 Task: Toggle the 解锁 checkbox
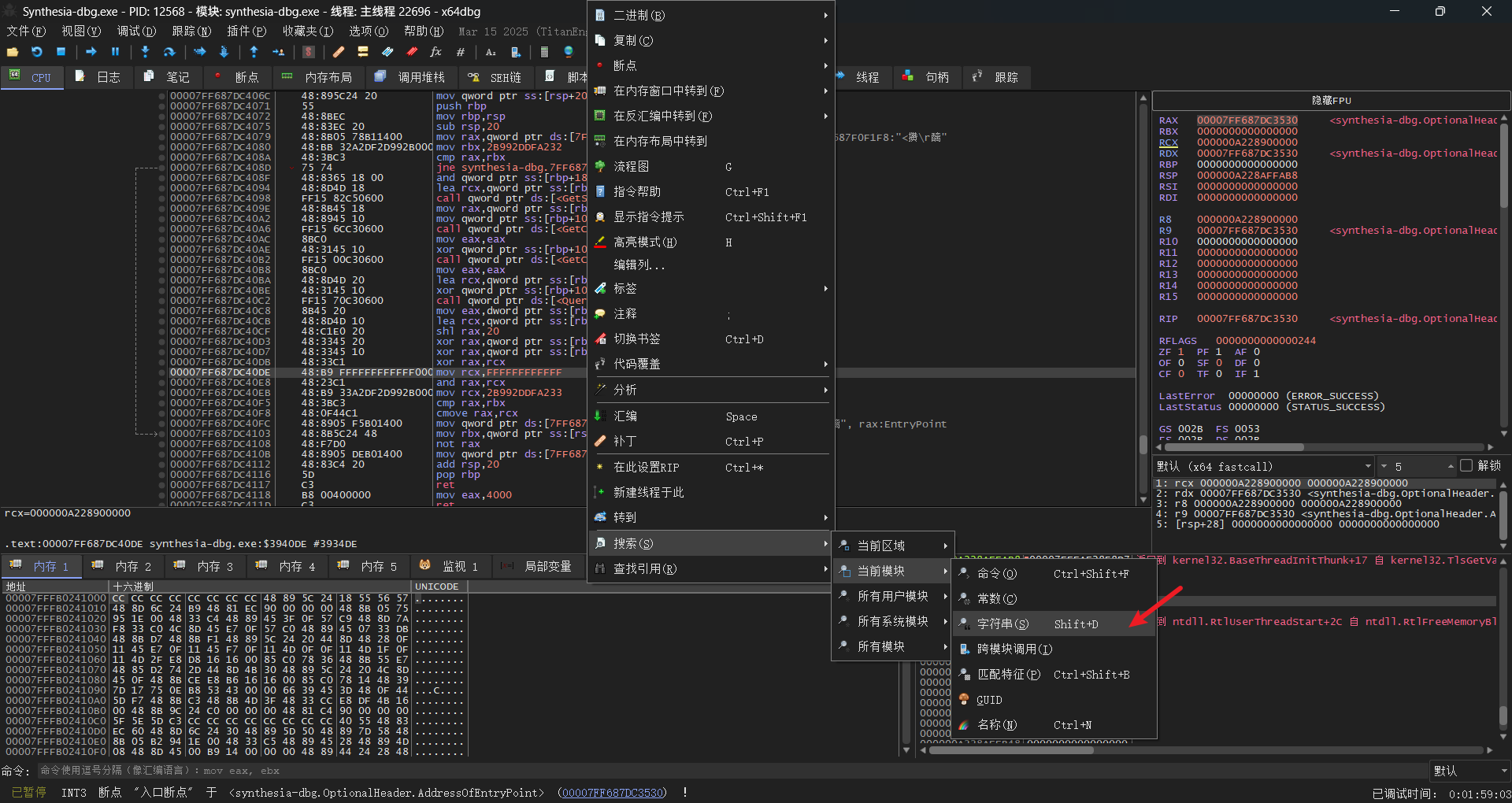(x=1466, y=466)
